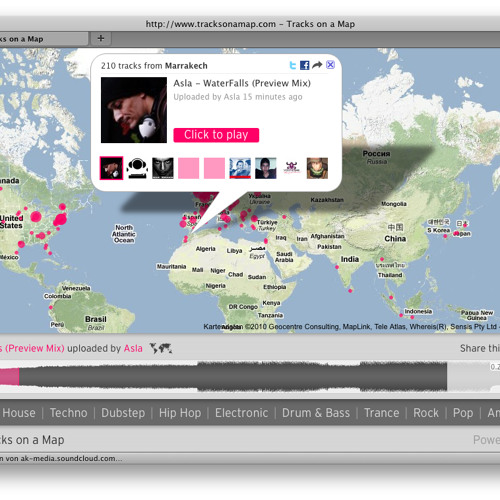Select the purple logo thumbnail
Viewport: 500px width, 500px height.
click(x=291, y=168)
